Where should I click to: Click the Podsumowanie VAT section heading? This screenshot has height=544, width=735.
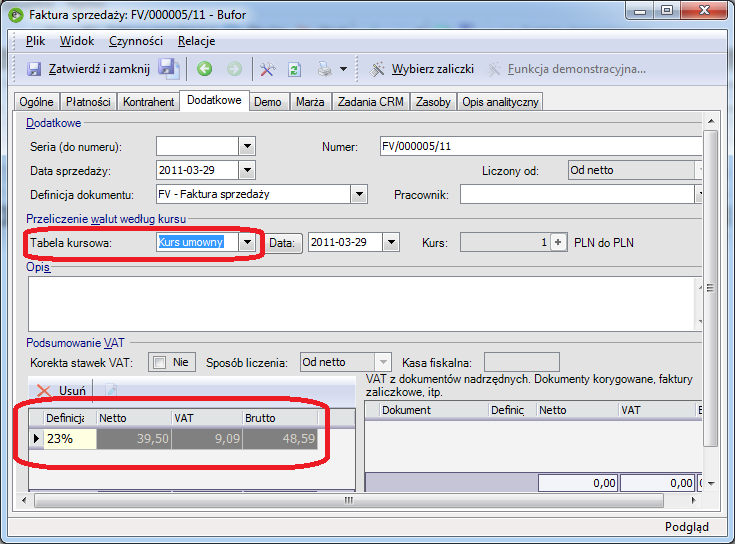point(75,343)
